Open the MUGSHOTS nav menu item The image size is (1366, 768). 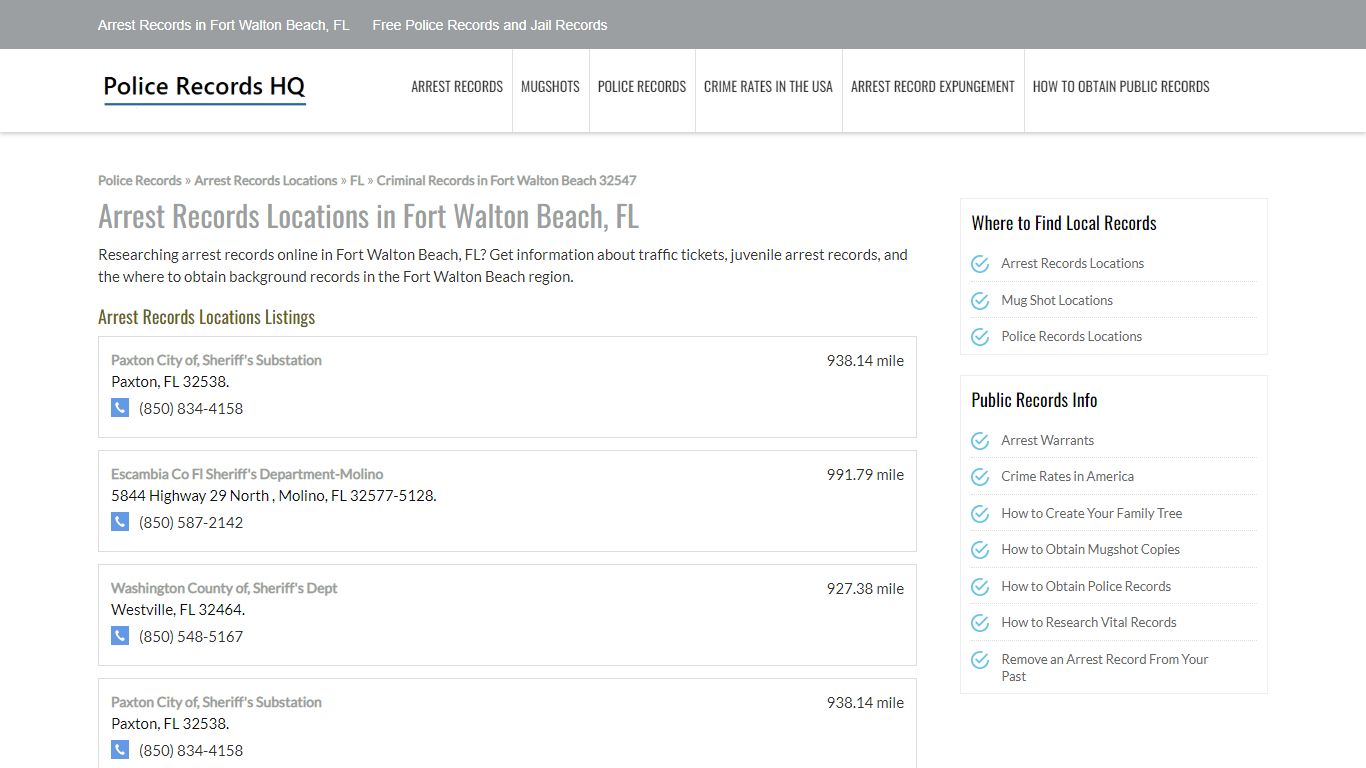coord(550,87)
